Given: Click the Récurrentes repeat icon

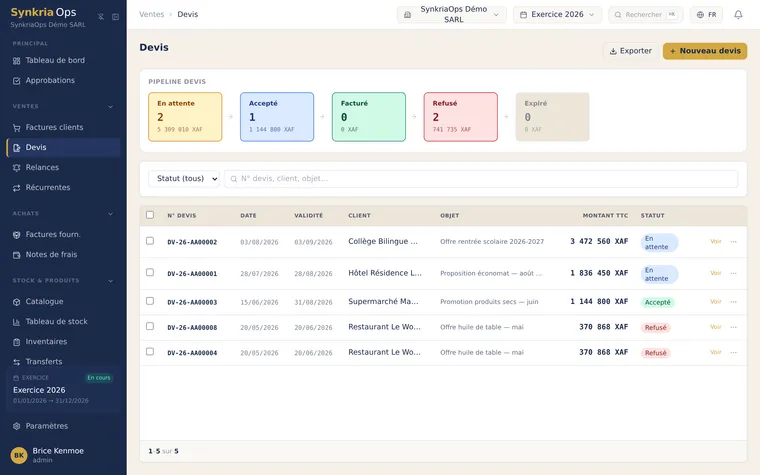Looking at the screenshot, I should [16, 188].
